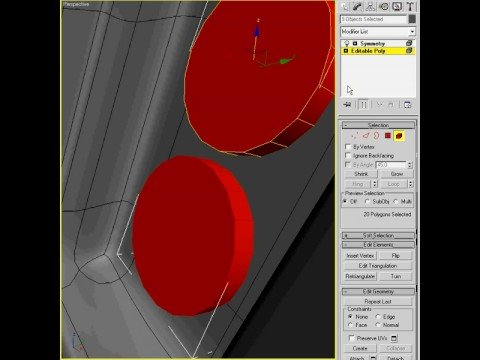Click the blue Z axis gizmo arrow

click(x=256, y=31)
